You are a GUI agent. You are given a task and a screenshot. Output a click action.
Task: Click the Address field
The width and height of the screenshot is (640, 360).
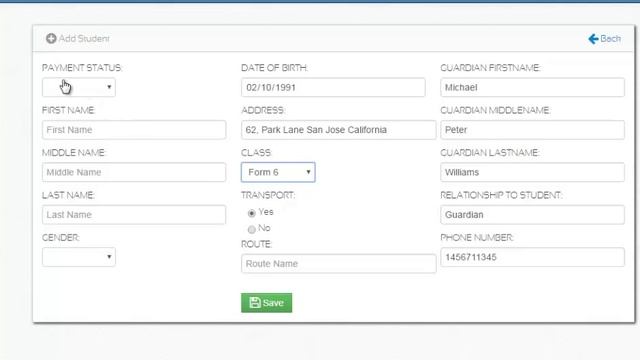[x=338, y=130]
